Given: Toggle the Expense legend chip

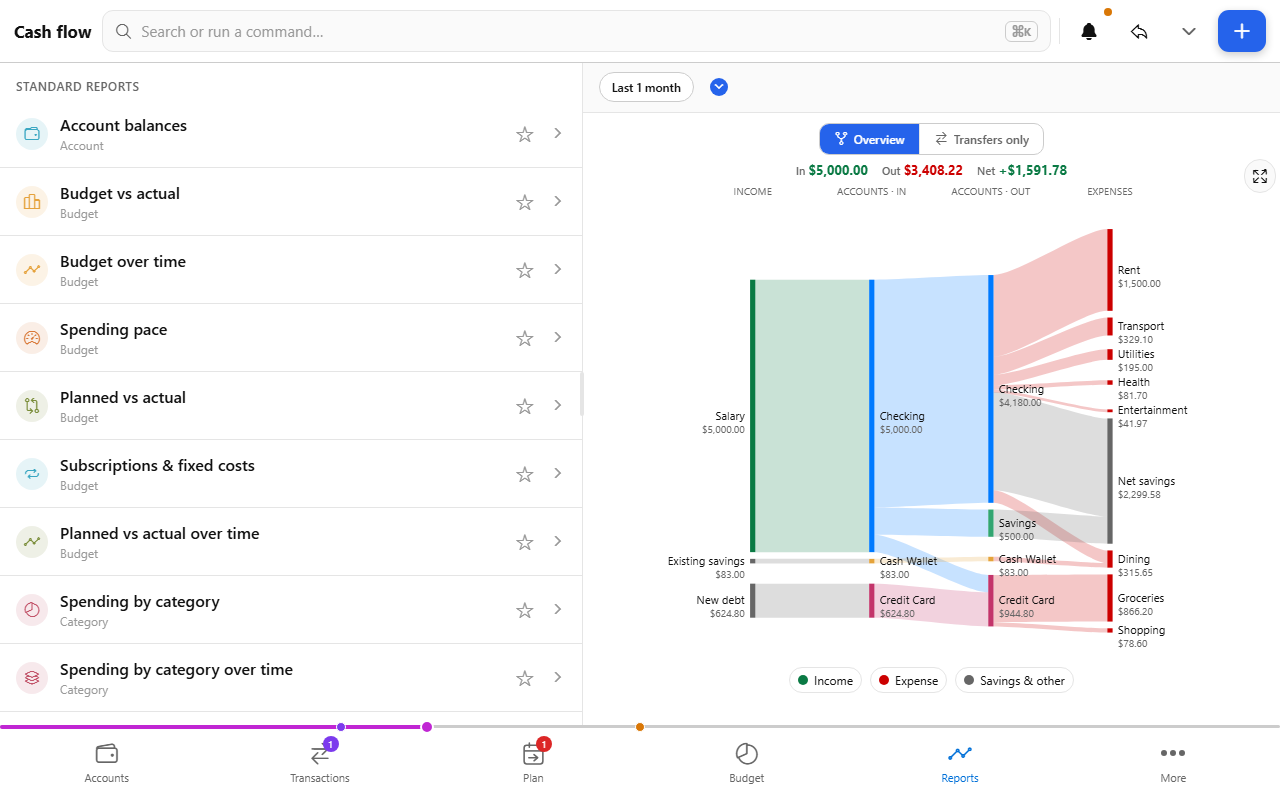Looking at the screenshot, I should pyautogui.click(x=909, y=681).
